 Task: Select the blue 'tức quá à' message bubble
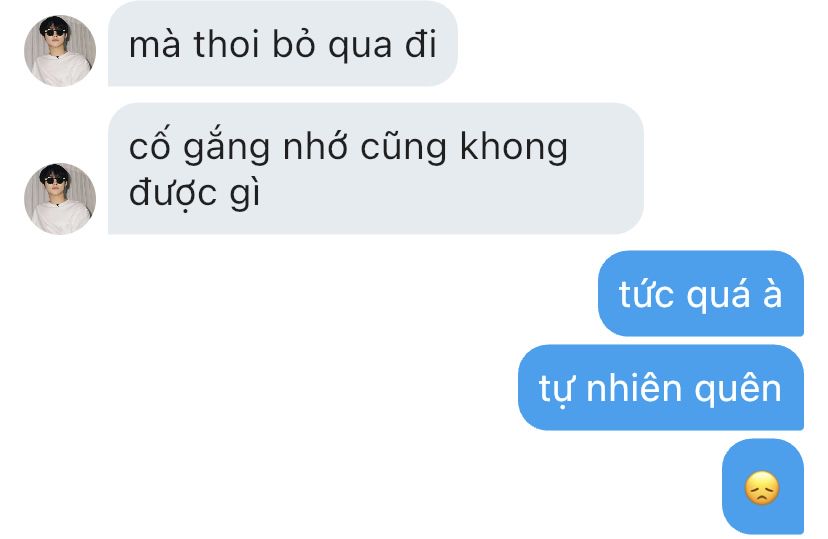click(701, 294)
